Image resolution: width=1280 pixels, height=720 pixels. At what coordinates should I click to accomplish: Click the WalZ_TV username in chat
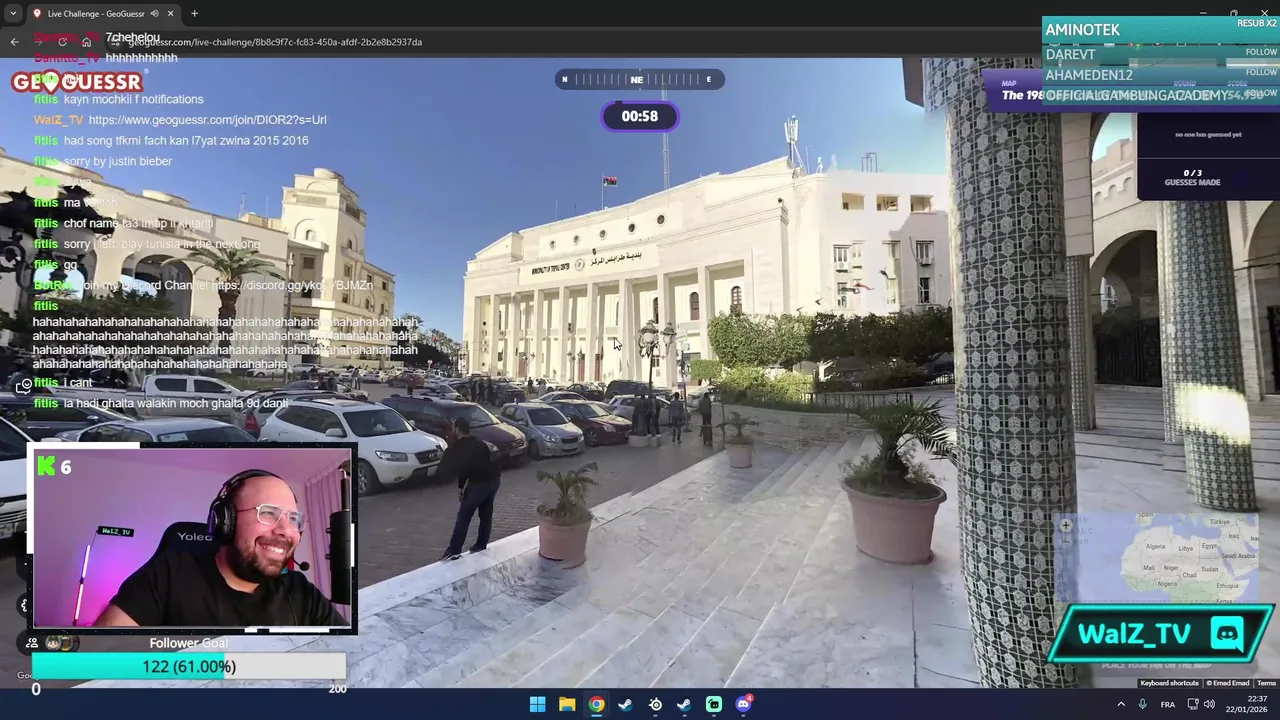59,120
